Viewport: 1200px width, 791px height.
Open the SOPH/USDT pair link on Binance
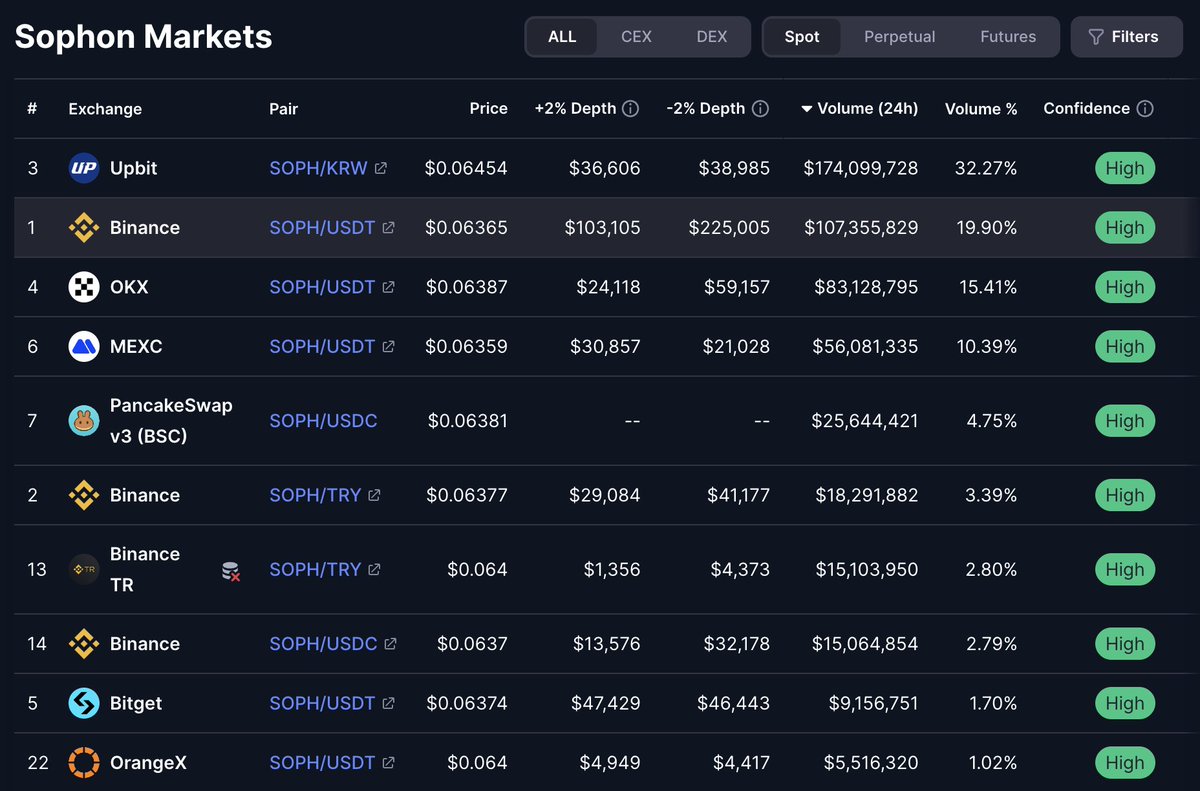pyautogui.click(x=322, y=227)
